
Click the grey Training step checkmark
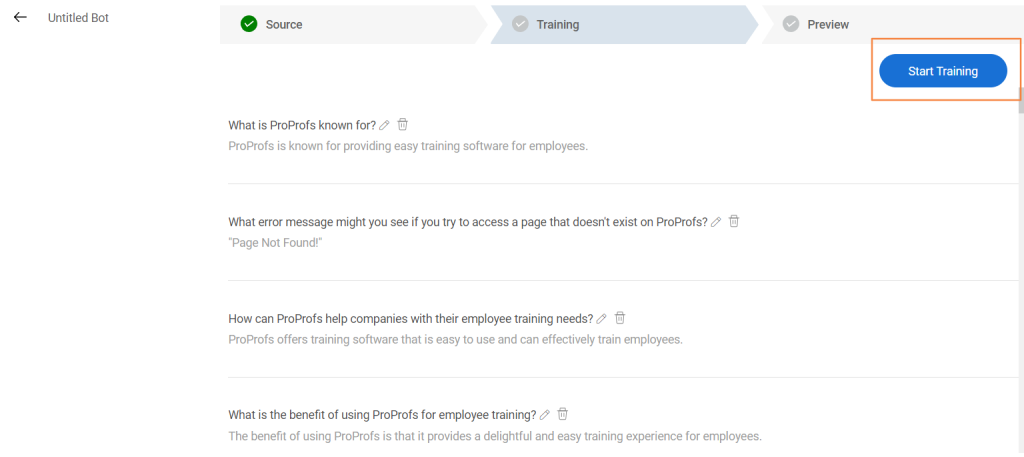coord(520,24)
